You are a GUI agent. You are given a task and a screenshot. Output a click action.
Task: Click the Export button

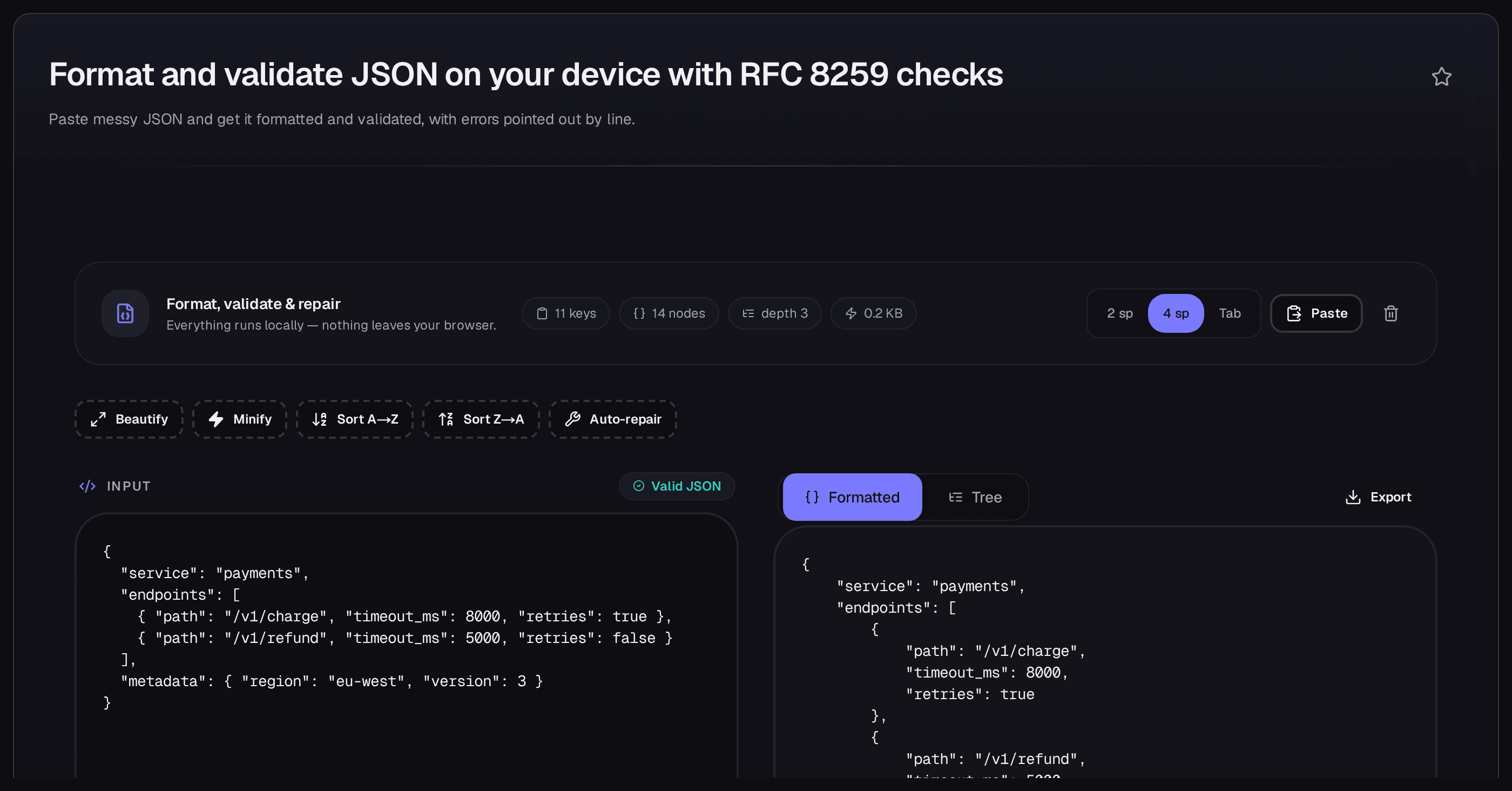point(1378,497)
